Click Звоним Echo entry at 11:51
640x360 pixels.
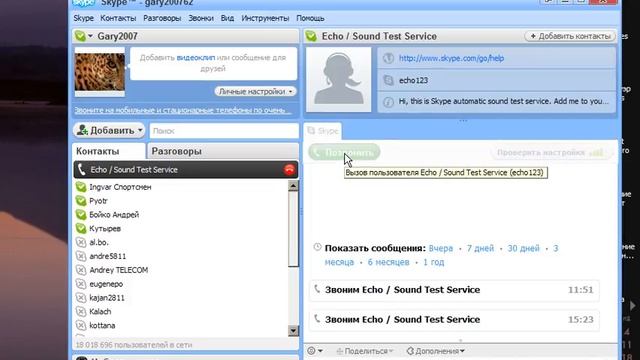(x=454, y=290)
